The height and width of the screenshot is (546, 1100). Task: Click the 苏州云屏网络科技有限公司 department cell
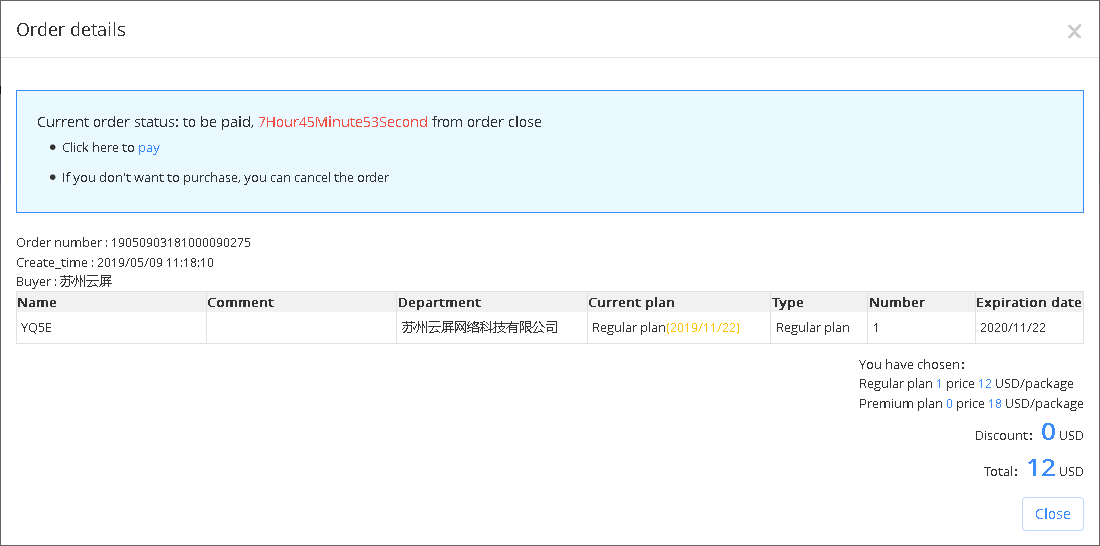point(492,328)
